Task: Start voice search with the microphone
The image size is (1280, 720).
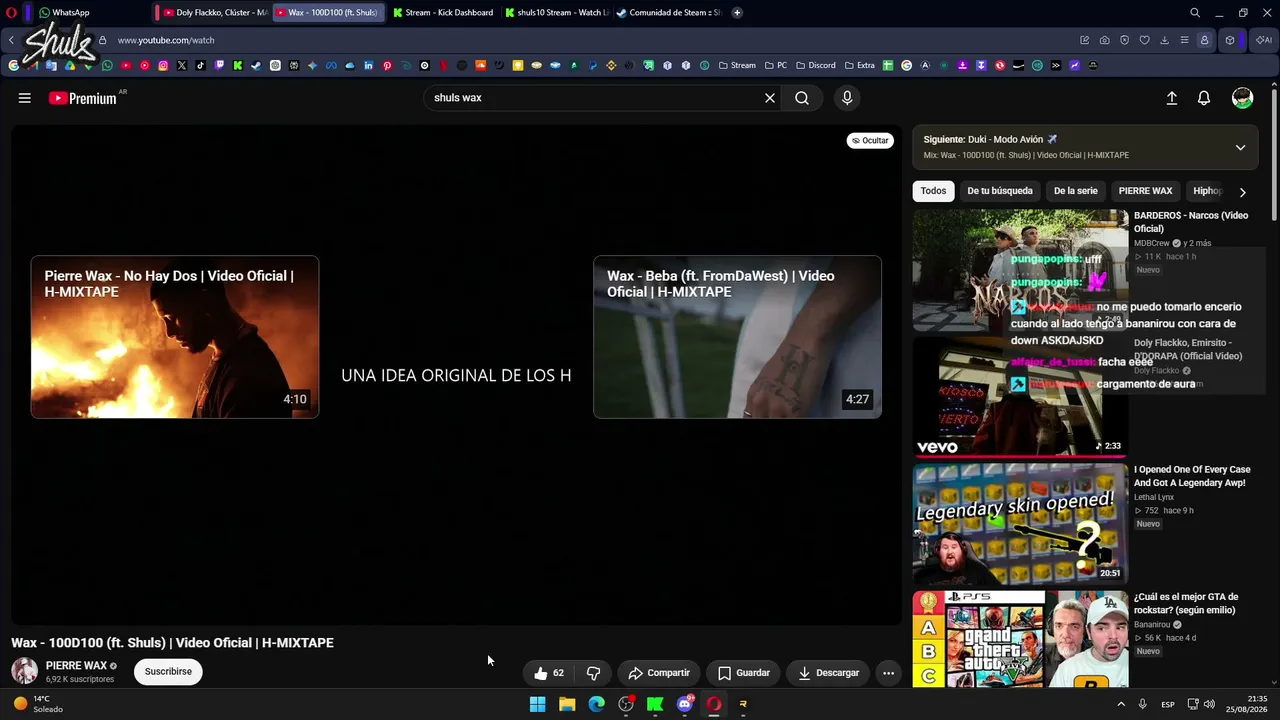Action: 847,98
